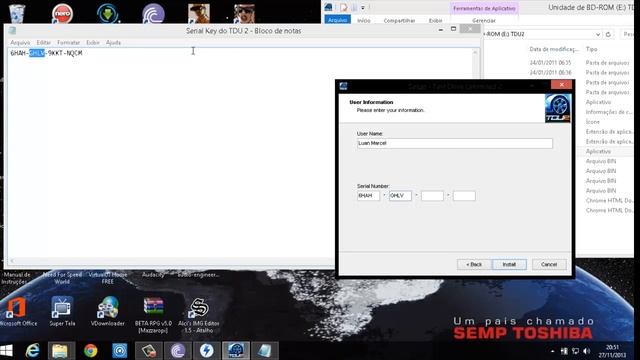Click the Explorer quick access properties icon
The width and height of the screenshot is (640, 360).
click(x=344, y=7)
